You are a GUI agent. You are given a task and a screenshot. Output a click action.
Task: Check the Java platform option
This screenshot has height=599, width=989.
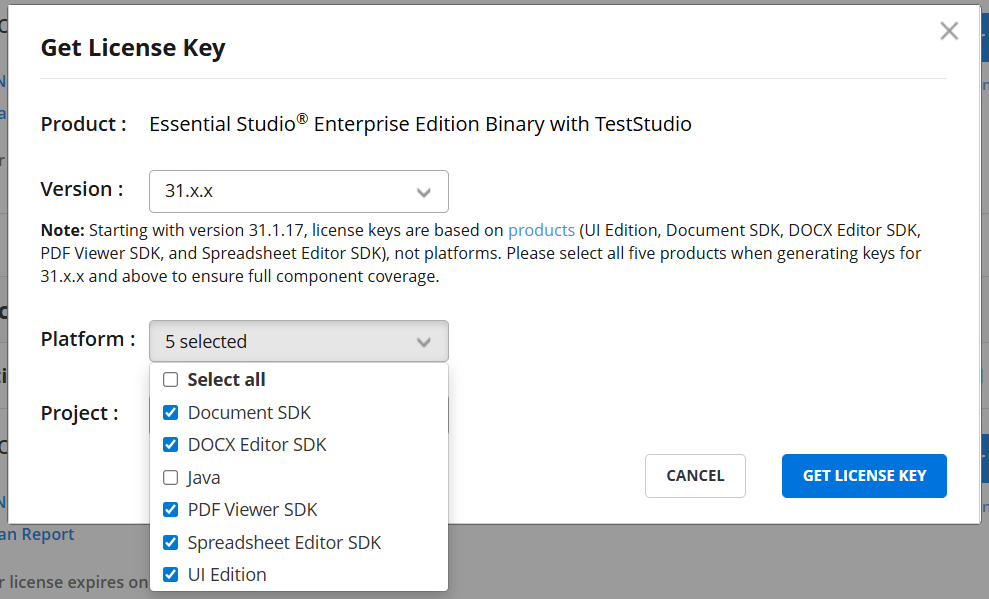(x=170, y=477)
